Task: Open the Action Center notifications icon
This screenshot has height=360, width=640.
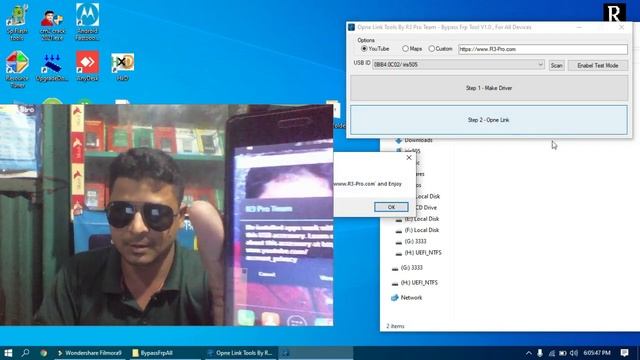Action: coord(624,353)
